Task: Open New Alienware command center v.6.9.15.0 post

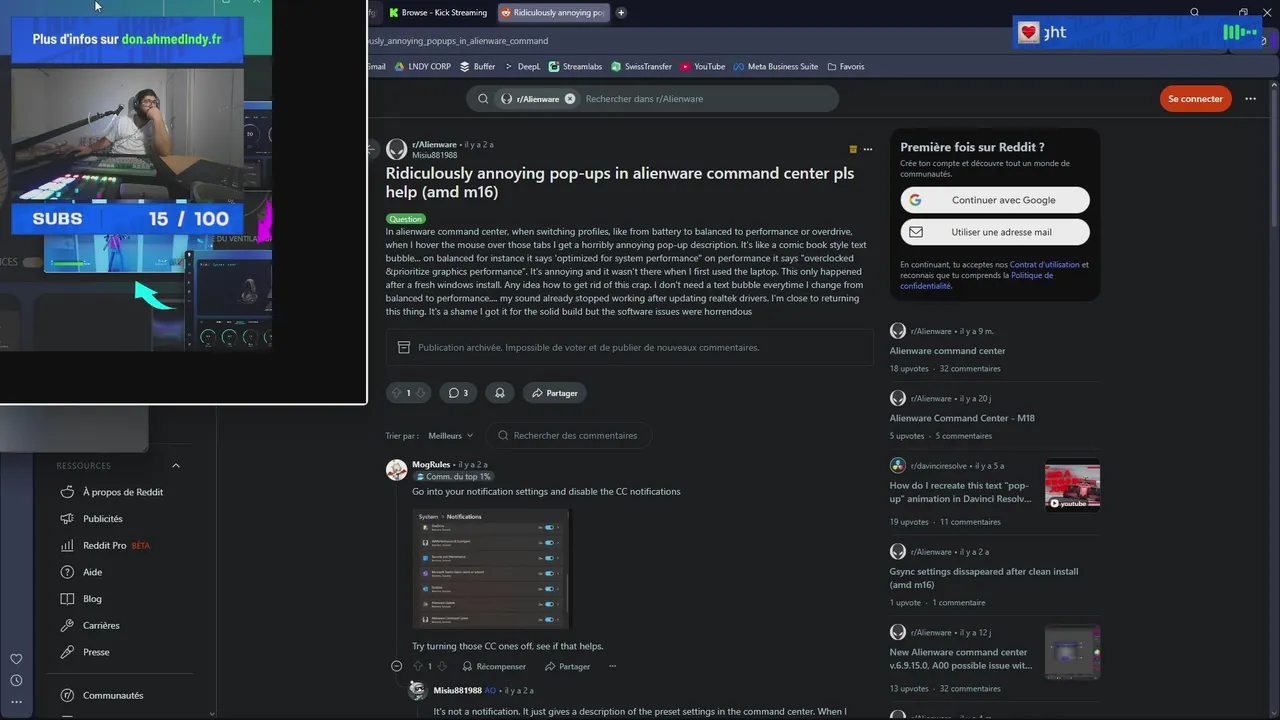Action: [x=961, y=659]
